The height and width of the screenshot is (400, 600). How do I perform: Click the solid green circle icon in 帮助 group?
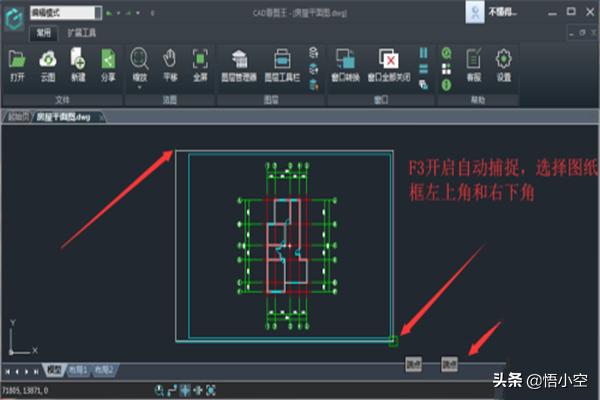447,85
